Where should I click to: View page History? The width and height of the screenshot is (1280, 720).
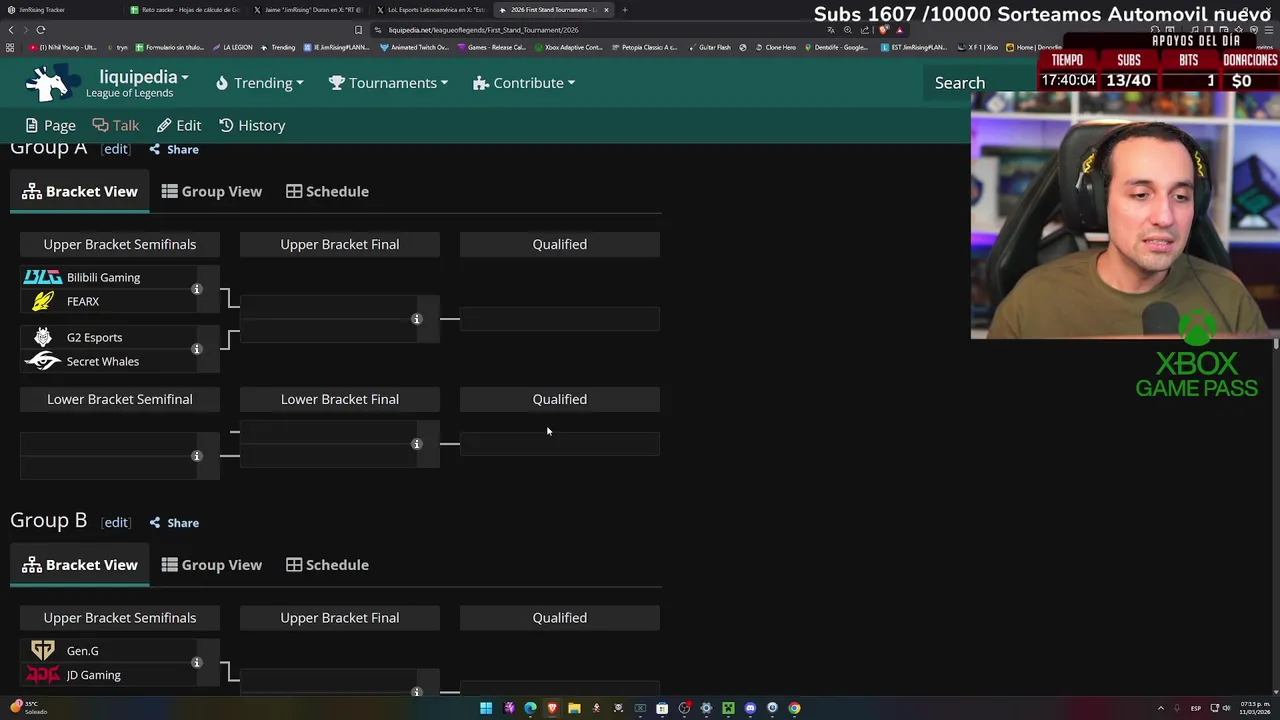pos(252,125)
